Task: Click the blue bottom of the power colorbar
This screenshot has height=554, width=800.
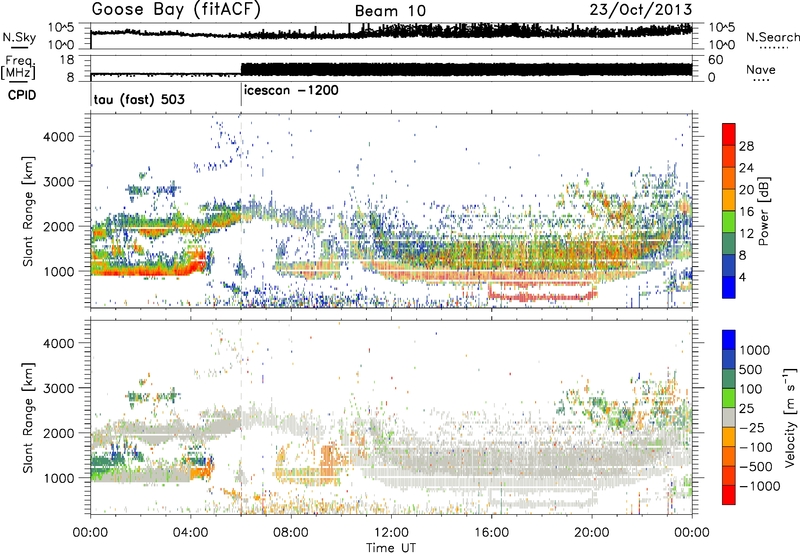Action: point(729,287)
